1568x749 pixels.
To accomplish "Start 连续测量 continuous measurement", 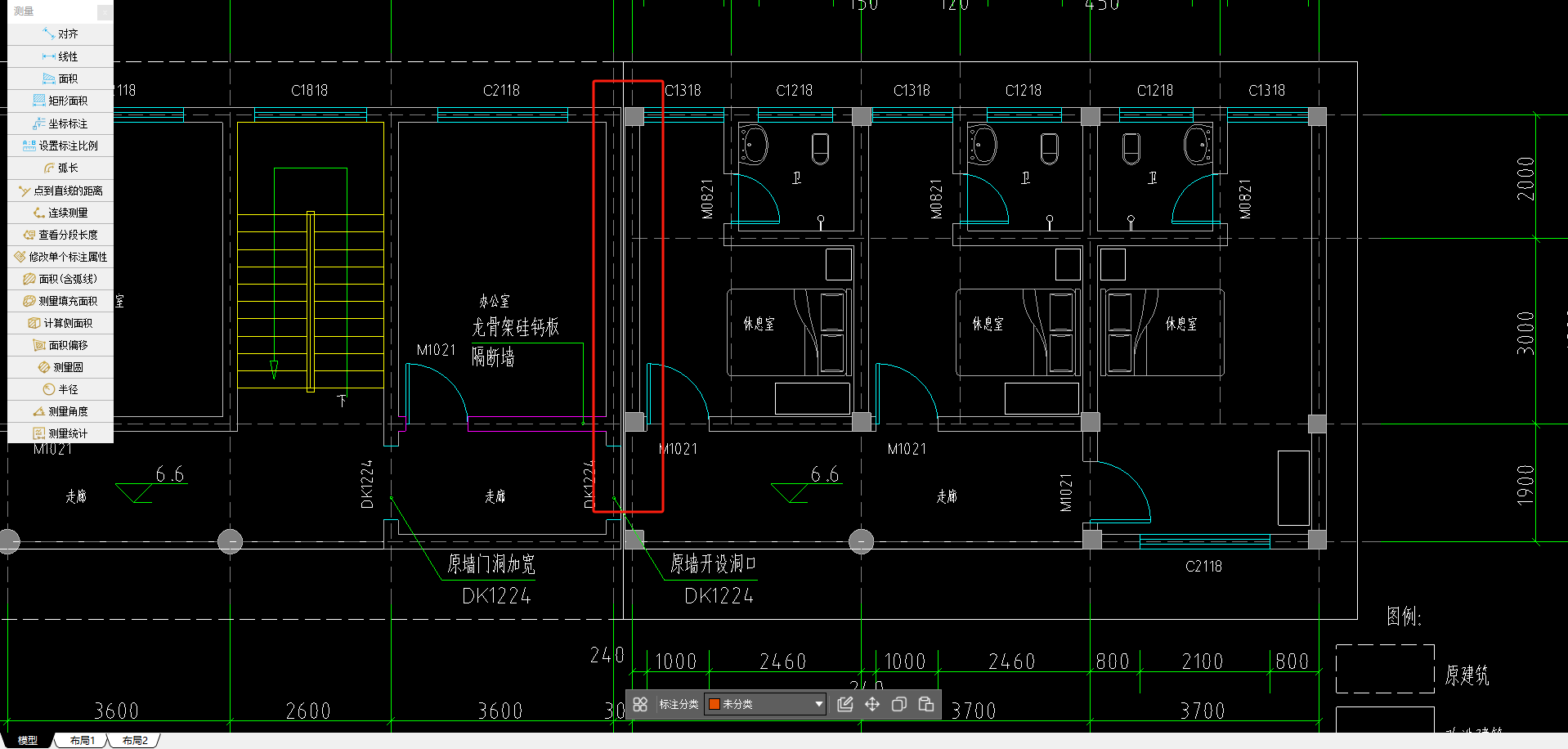I will tap(60, 213).
